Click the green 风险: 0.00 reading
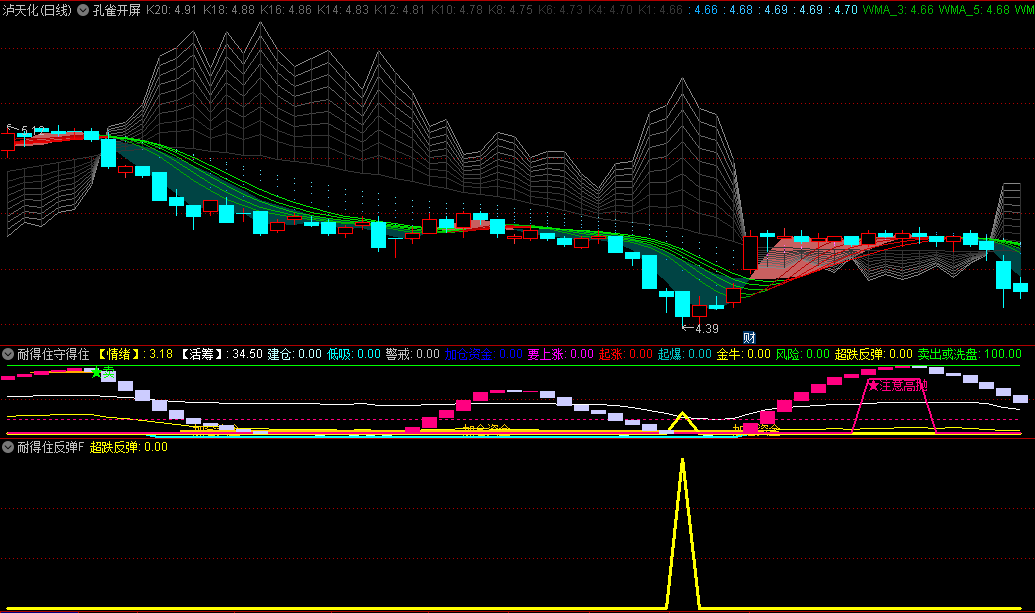Screen dimensions: 1035x613 click(803, 354)
